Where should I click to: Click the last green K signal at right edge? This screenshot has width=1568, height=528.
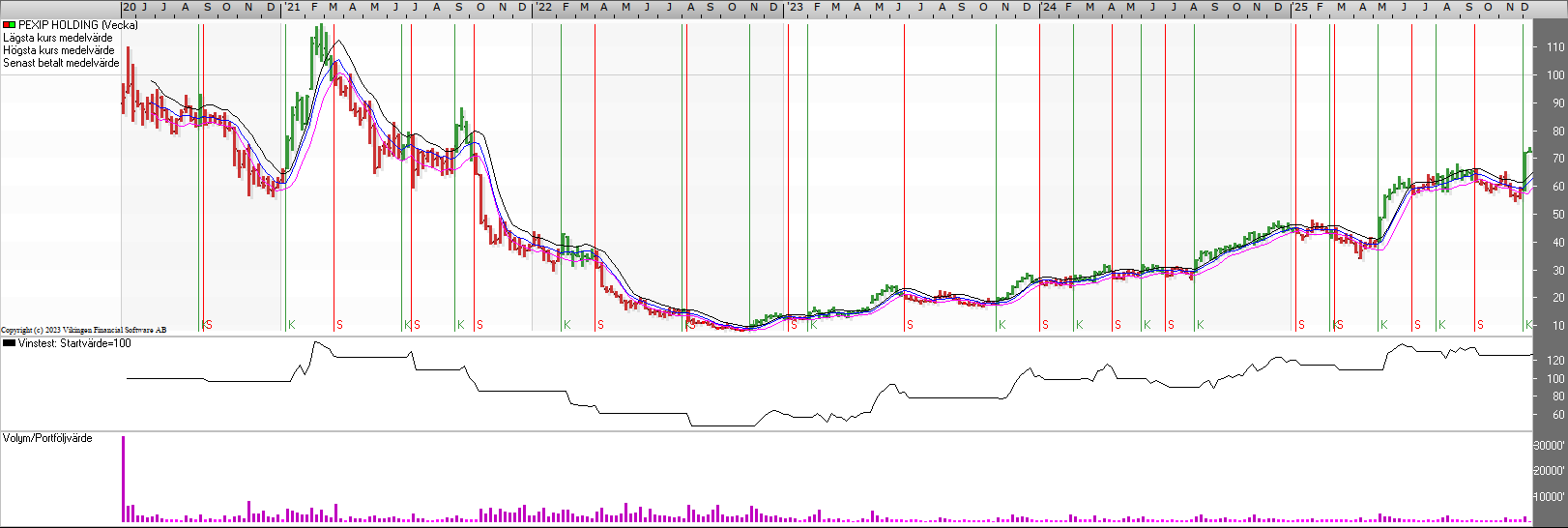pyautogui.click(x=1527, y=325)
